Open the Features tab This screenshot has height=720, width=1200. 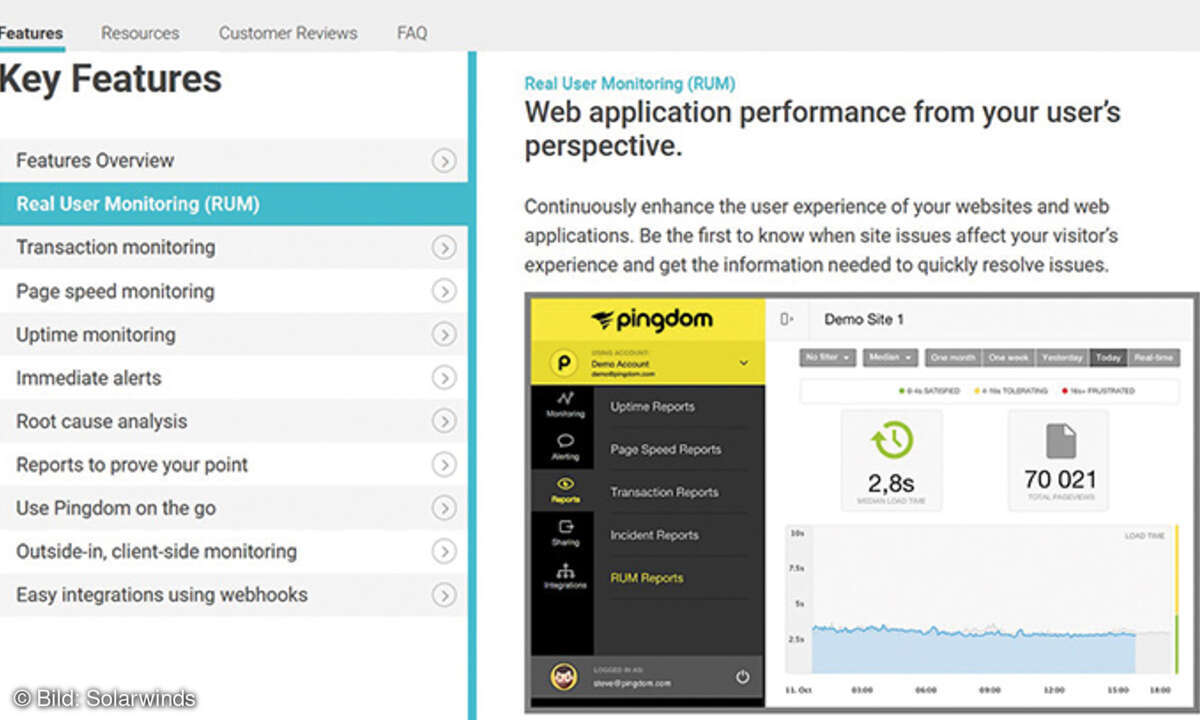(31, 33)
